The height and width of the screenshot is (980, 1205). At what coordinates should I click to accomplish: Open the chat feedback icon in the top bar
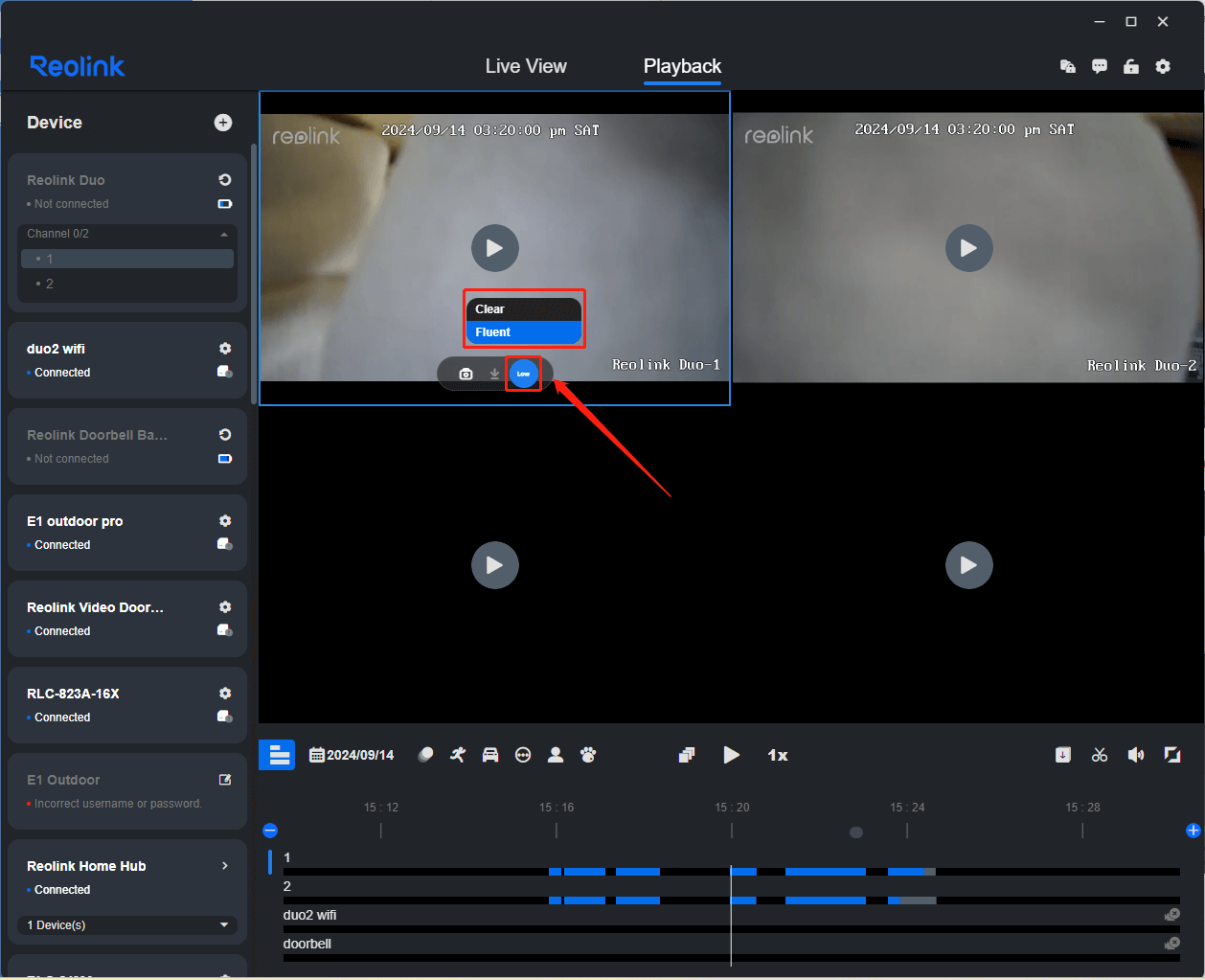point(1100,66)
